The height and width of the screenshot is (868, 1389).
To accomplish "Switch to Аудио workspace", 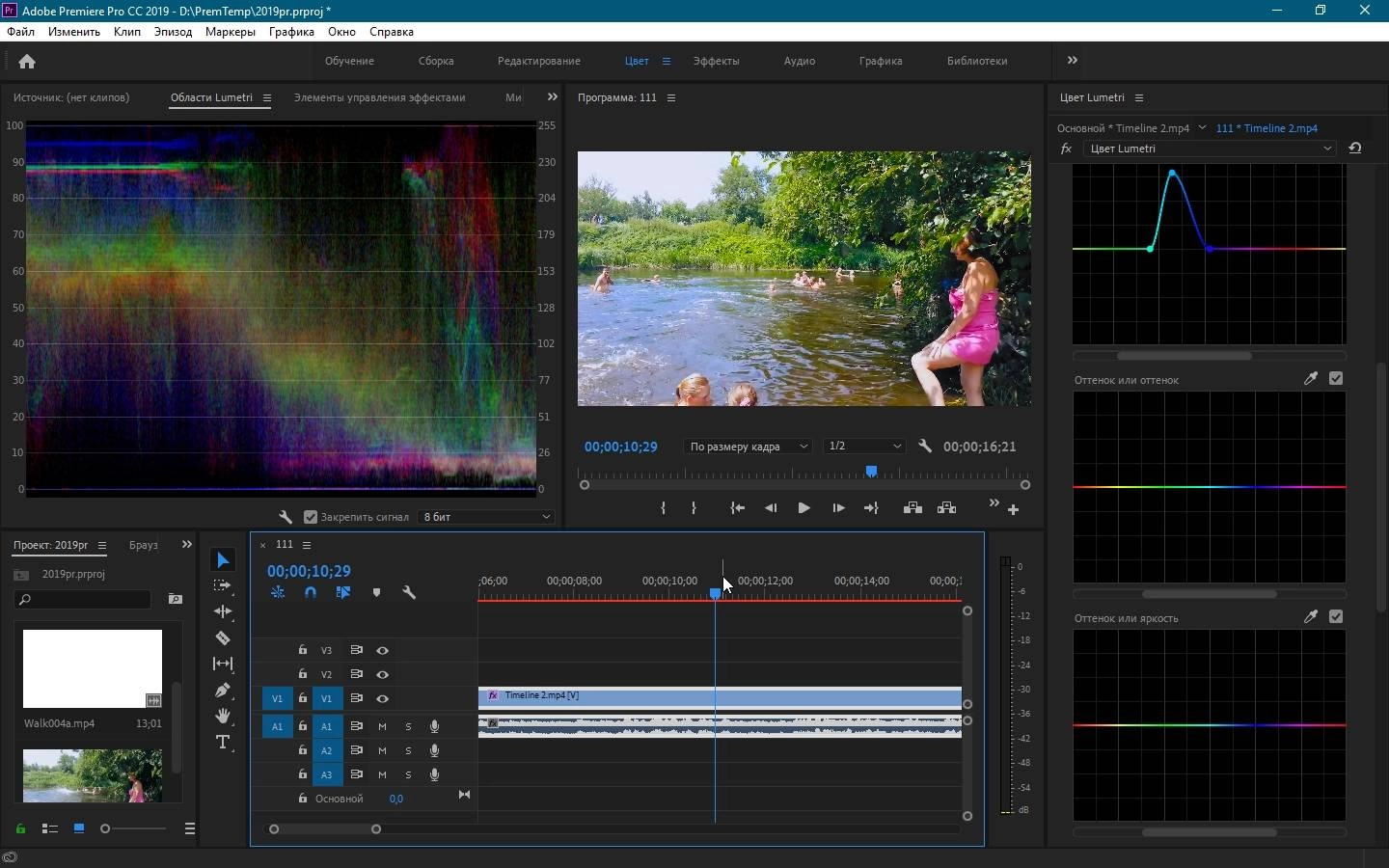I will point(800,61).
